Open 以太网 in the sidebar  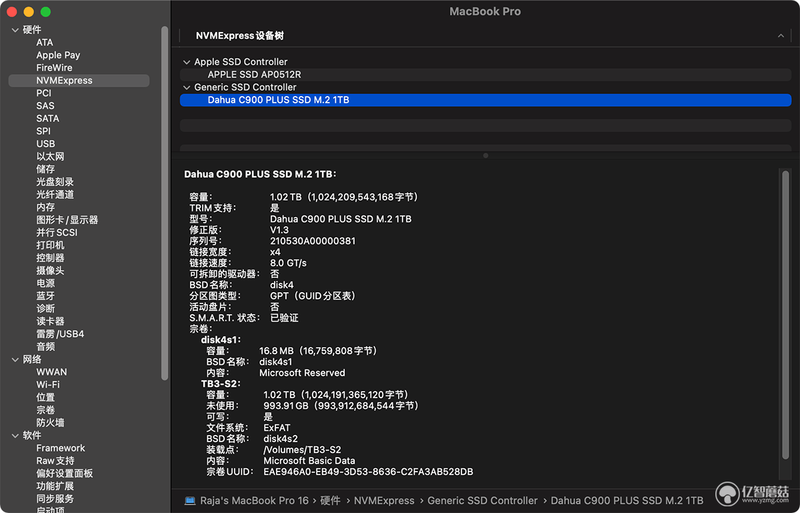(x=50, y=156)
